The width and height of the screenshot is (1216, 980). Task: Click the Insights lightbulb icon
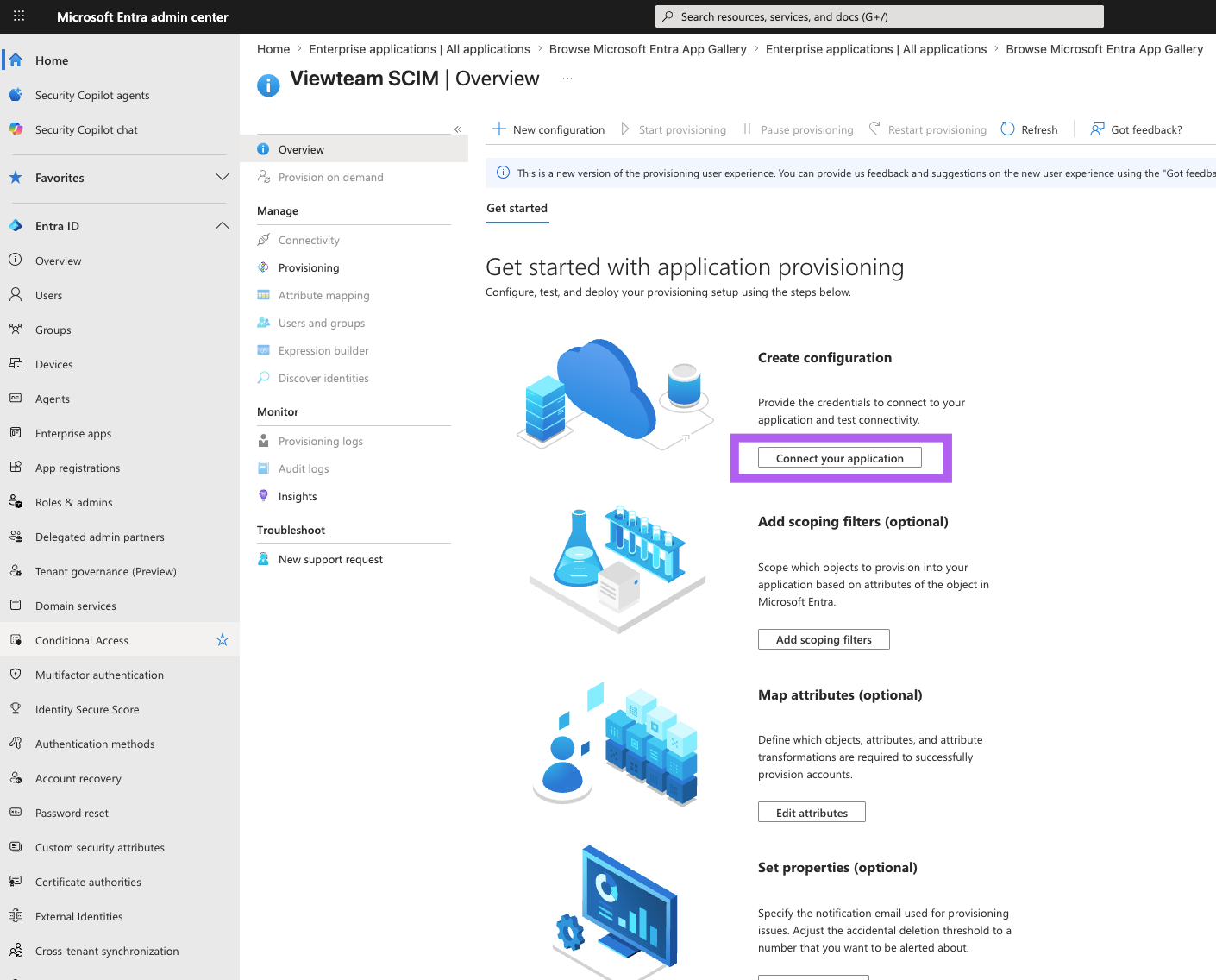pyautogui.click(x=264, y=496)
